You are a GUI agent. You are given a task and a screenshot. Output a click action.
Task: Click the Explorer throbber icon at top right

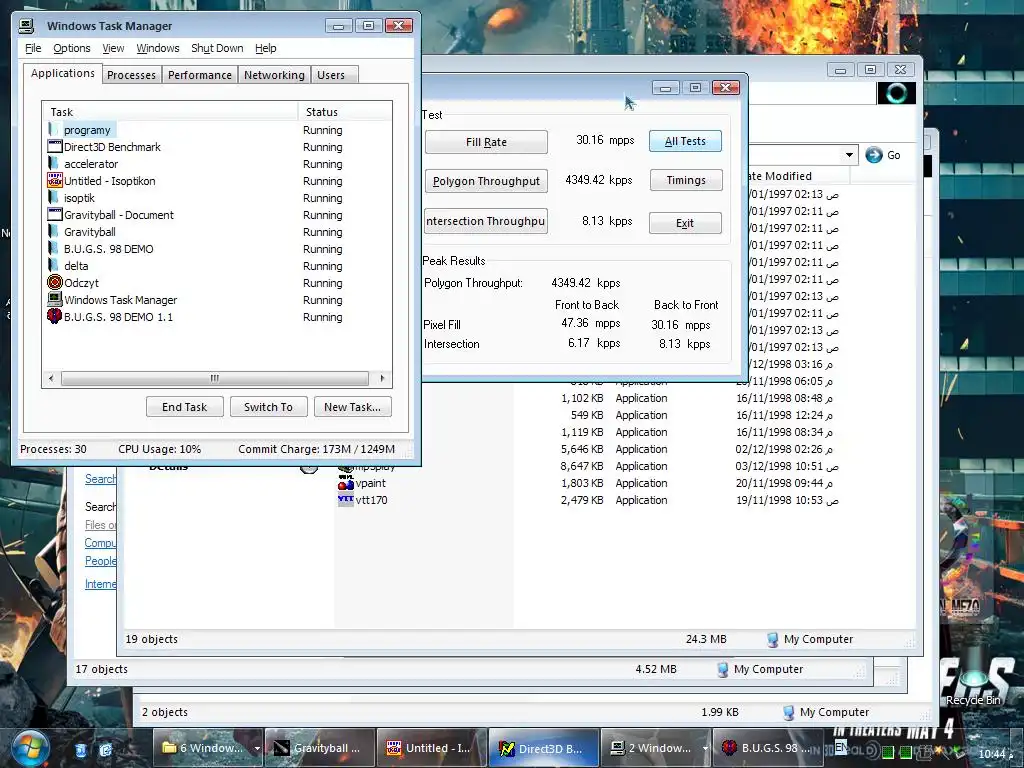point(896,93)
